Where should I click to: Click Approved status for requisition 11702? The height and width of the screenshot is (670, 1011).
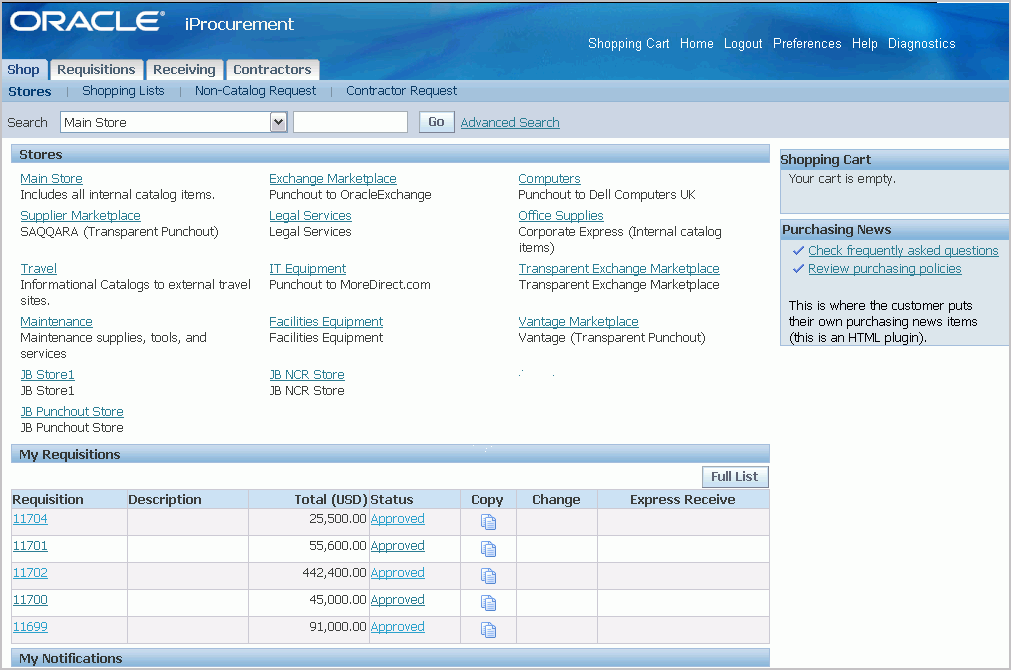tap(397, 573)
